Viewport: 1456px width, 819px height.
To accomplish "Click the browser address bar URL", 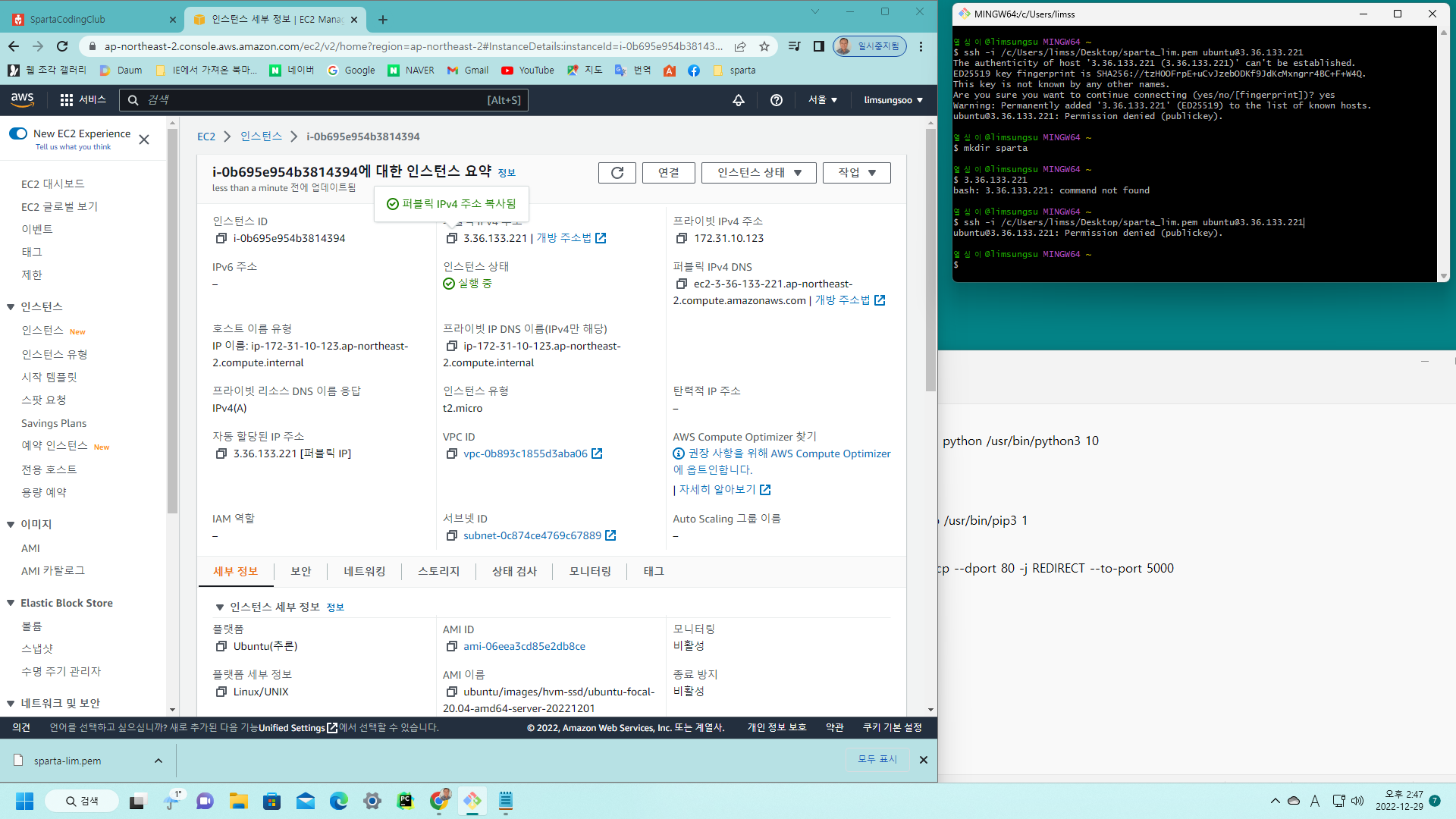I will [x=413, y=46].
